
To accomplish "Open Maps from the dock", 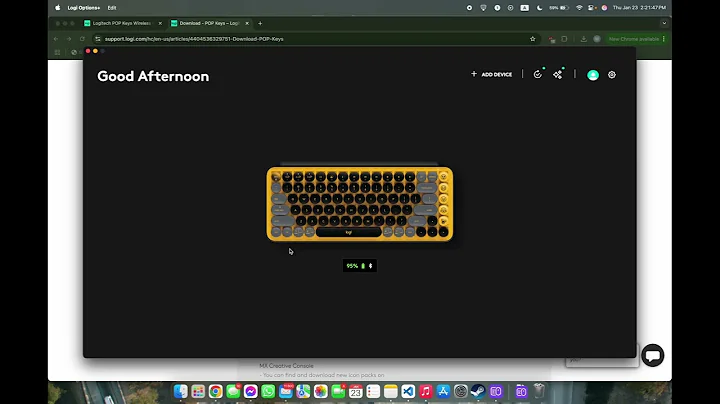I will point(303,392).
